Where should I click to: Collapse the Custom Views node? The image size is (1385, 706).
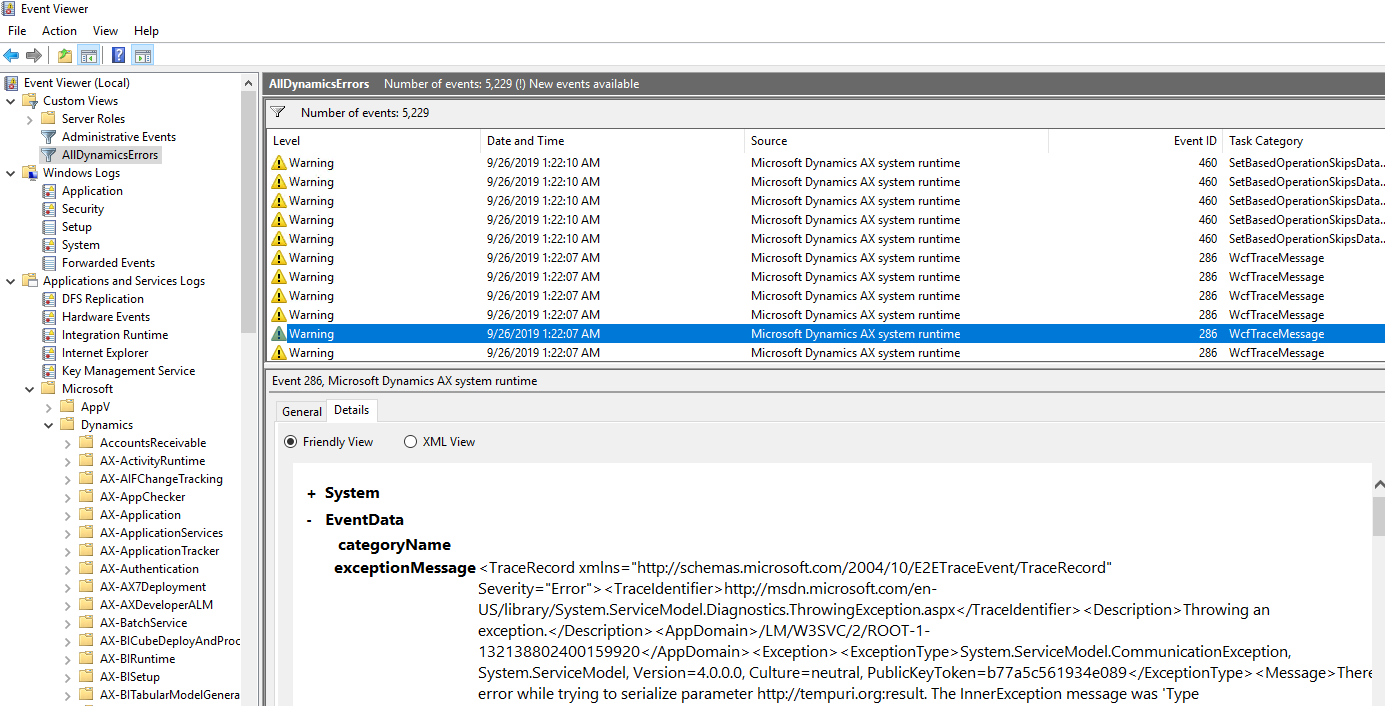[x=11, y=101]
